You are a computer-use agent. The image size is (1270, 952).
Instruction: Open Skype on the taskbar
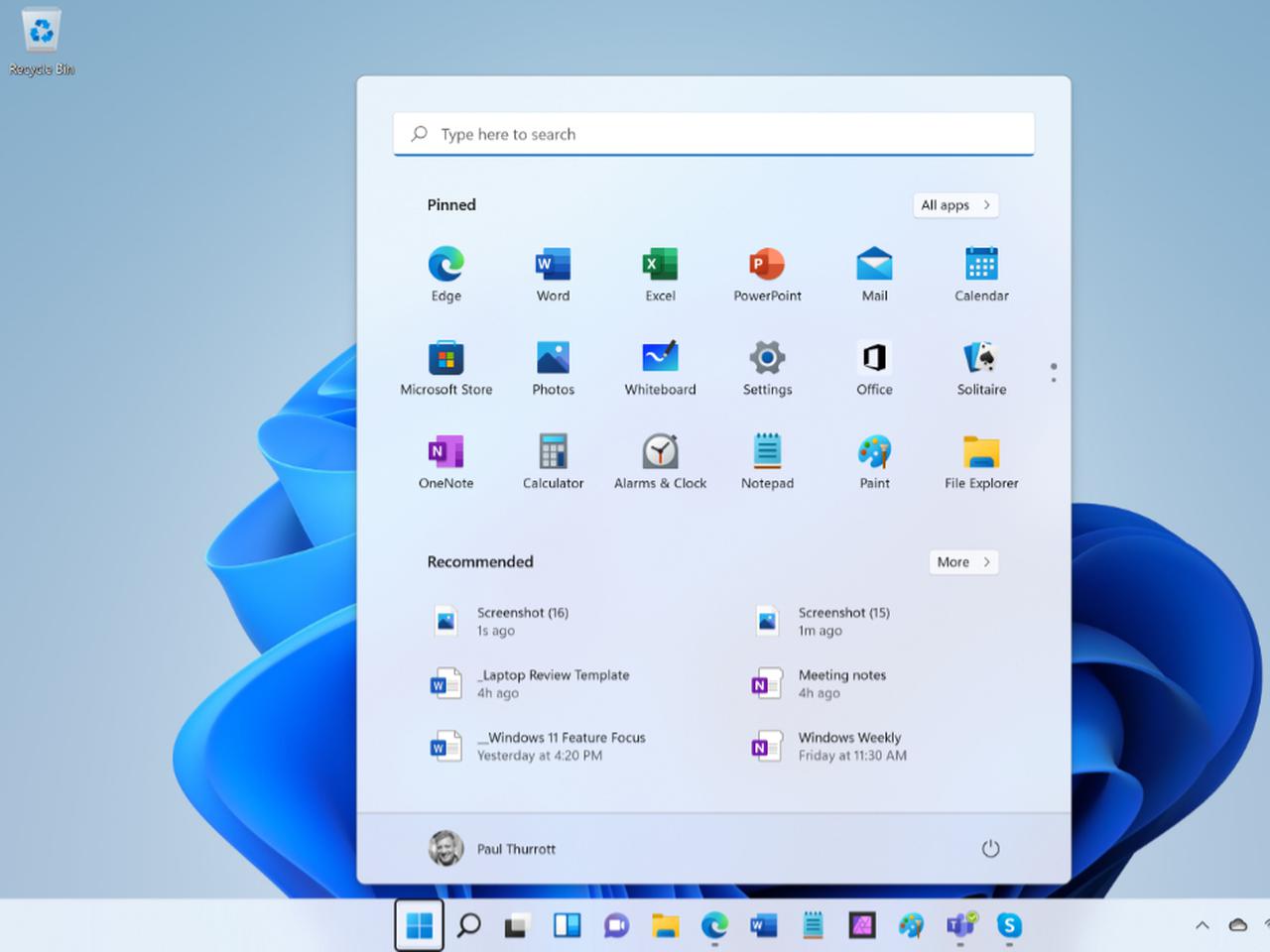pos(1009,925)
